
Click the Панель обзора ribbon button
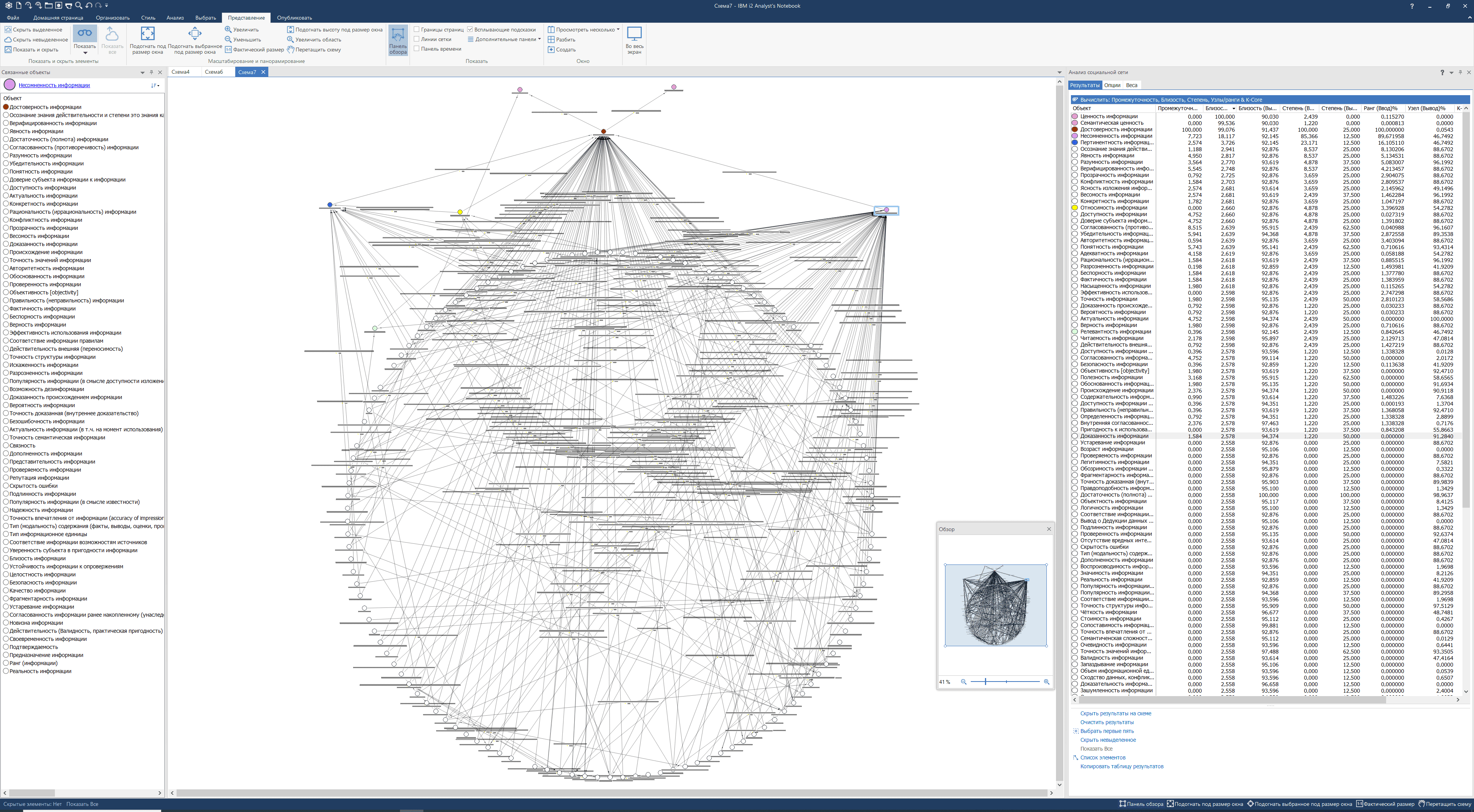coord(398,40)
